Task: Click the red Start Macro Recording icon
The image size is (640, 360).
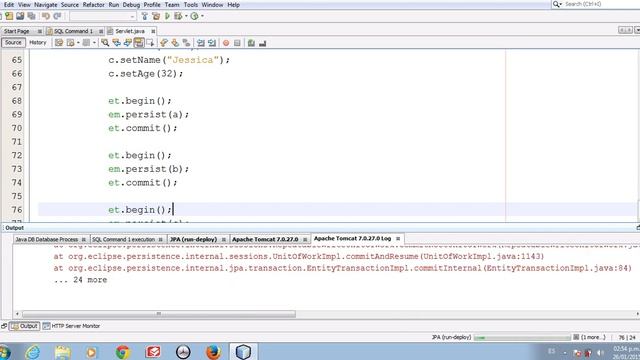Action: 226,43
